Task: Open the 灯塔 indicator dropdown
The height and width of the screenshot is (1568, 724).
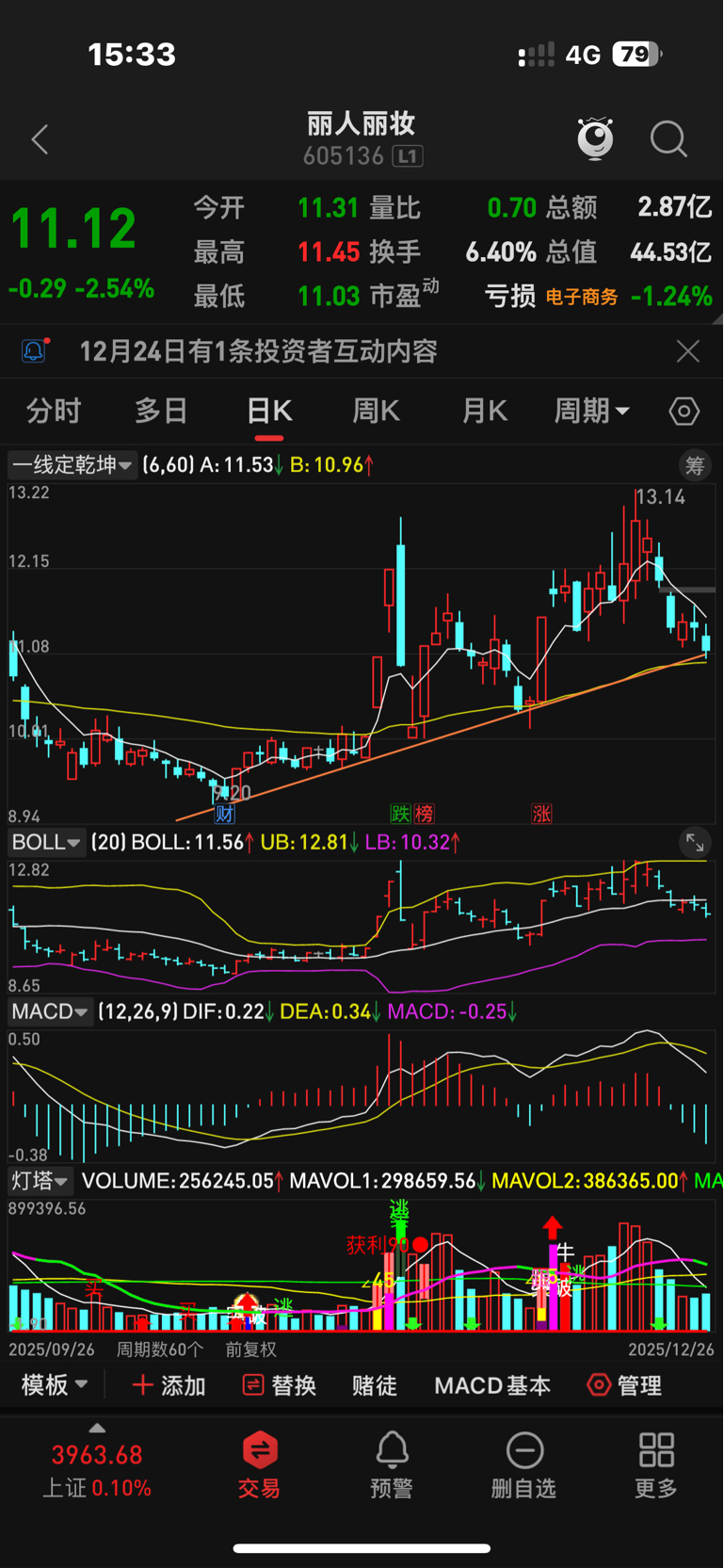Action: click(40, 1181)
